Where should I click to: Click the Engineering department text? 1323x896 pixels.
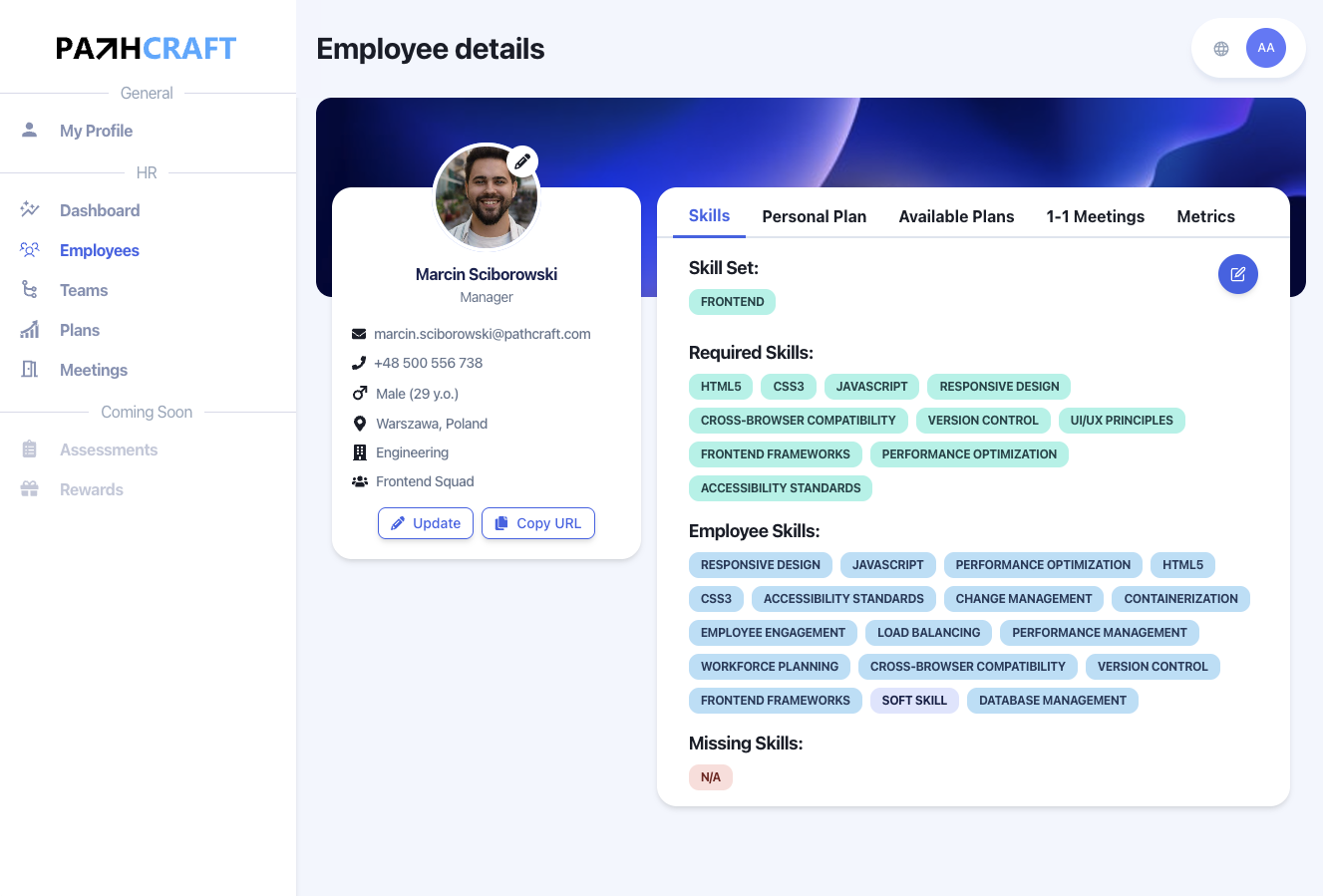[x=412, y=452]
